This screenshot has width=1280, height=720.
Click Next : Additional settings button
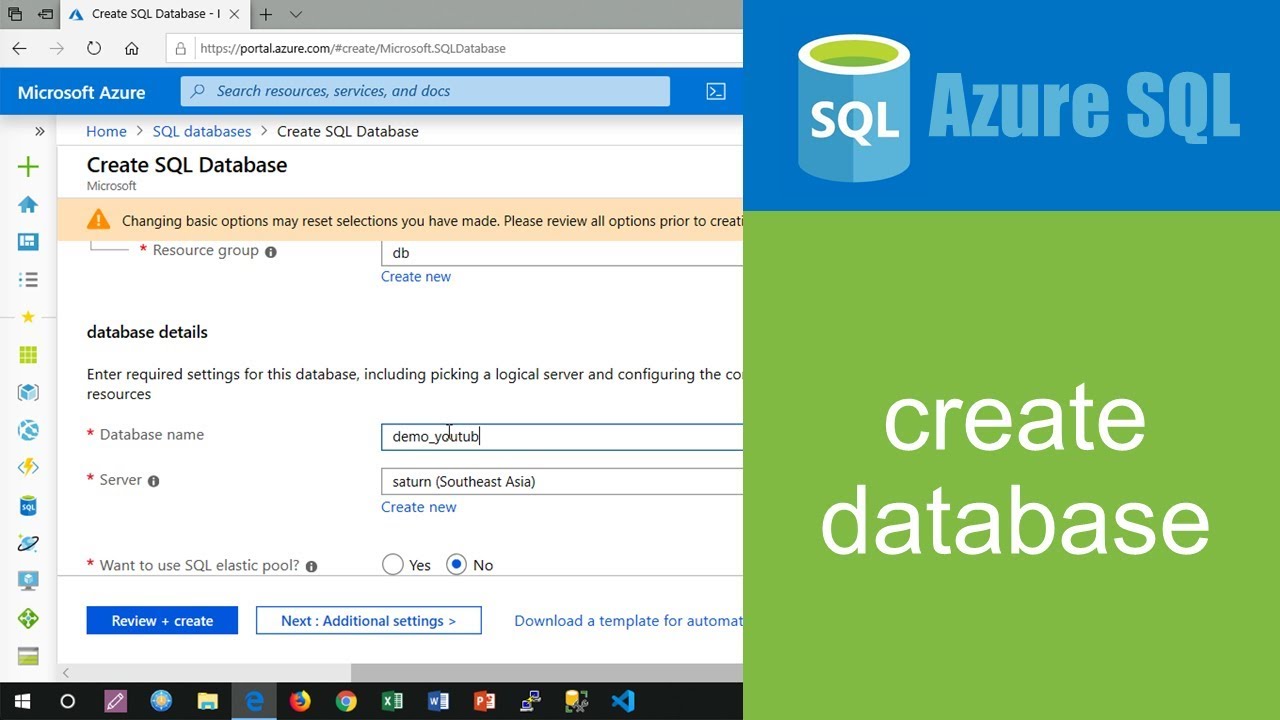(368, 621)
